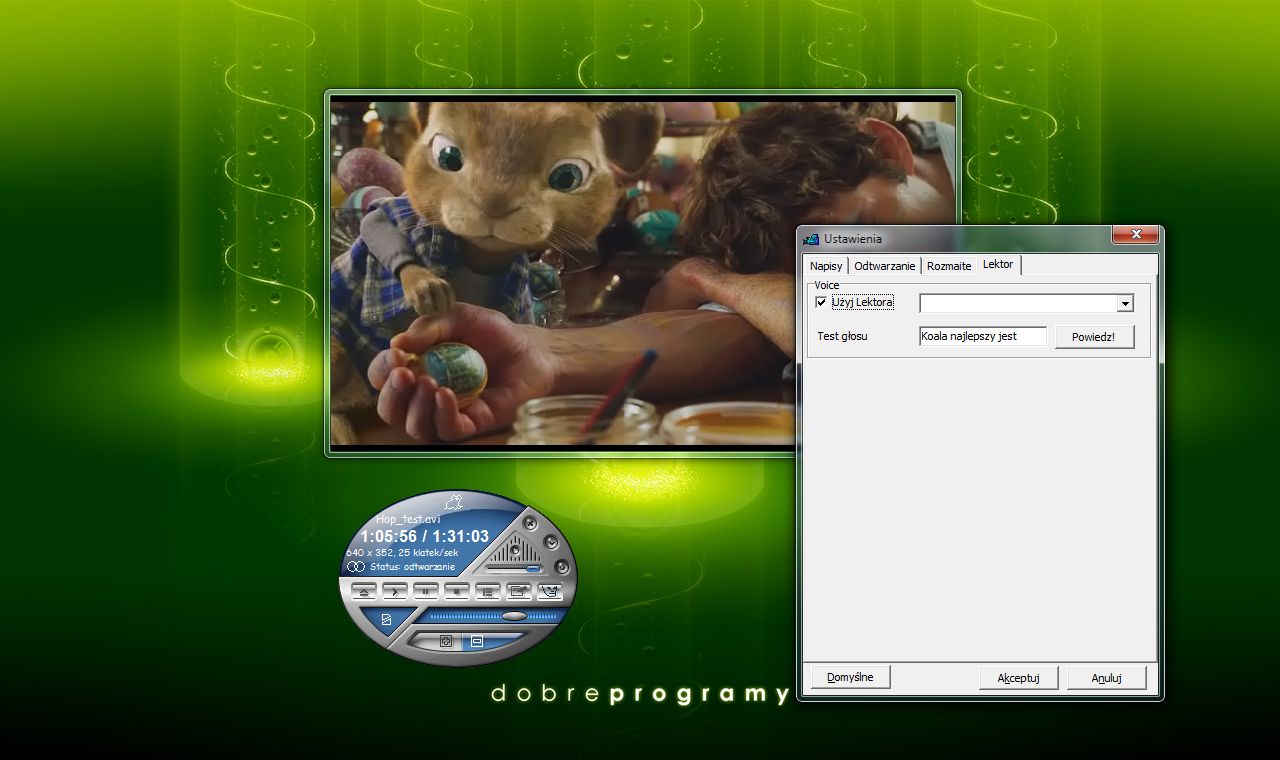Click the volume slider handle

click(x=533, y=568)
